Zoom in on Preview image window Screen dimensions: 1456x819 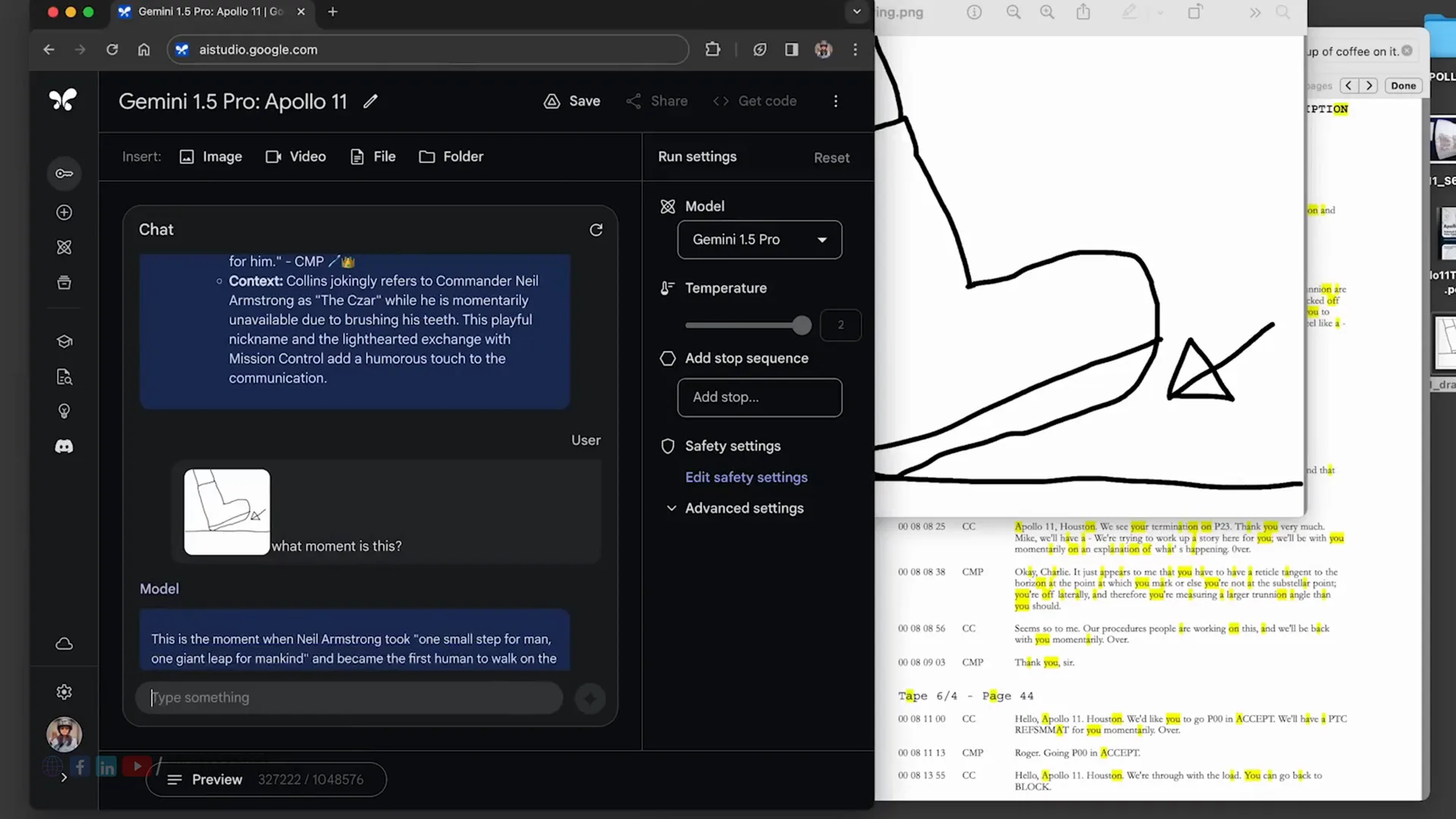(1047, 12)
